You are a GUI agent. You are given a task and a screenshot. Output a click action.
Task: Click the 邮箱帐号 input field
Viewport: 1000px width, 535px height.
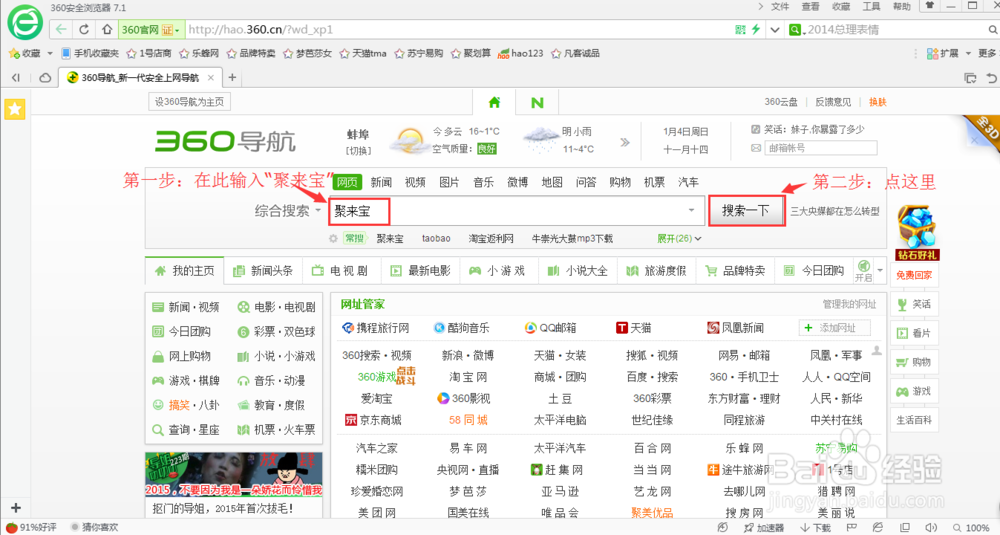pos(821,148)
